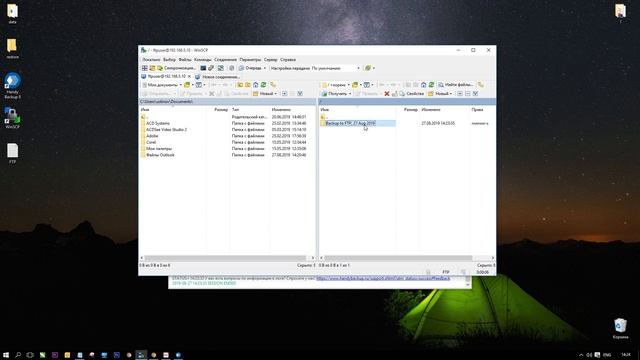Select the Файлы Outlook folder

(x=160, y=155)
